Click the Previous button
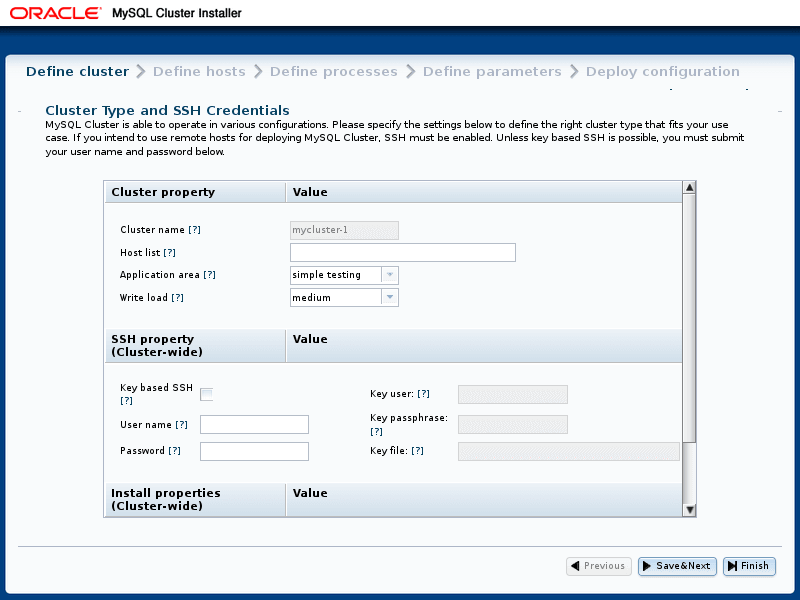The width and height of the screenshot is (800, 600). coord(598,566)
